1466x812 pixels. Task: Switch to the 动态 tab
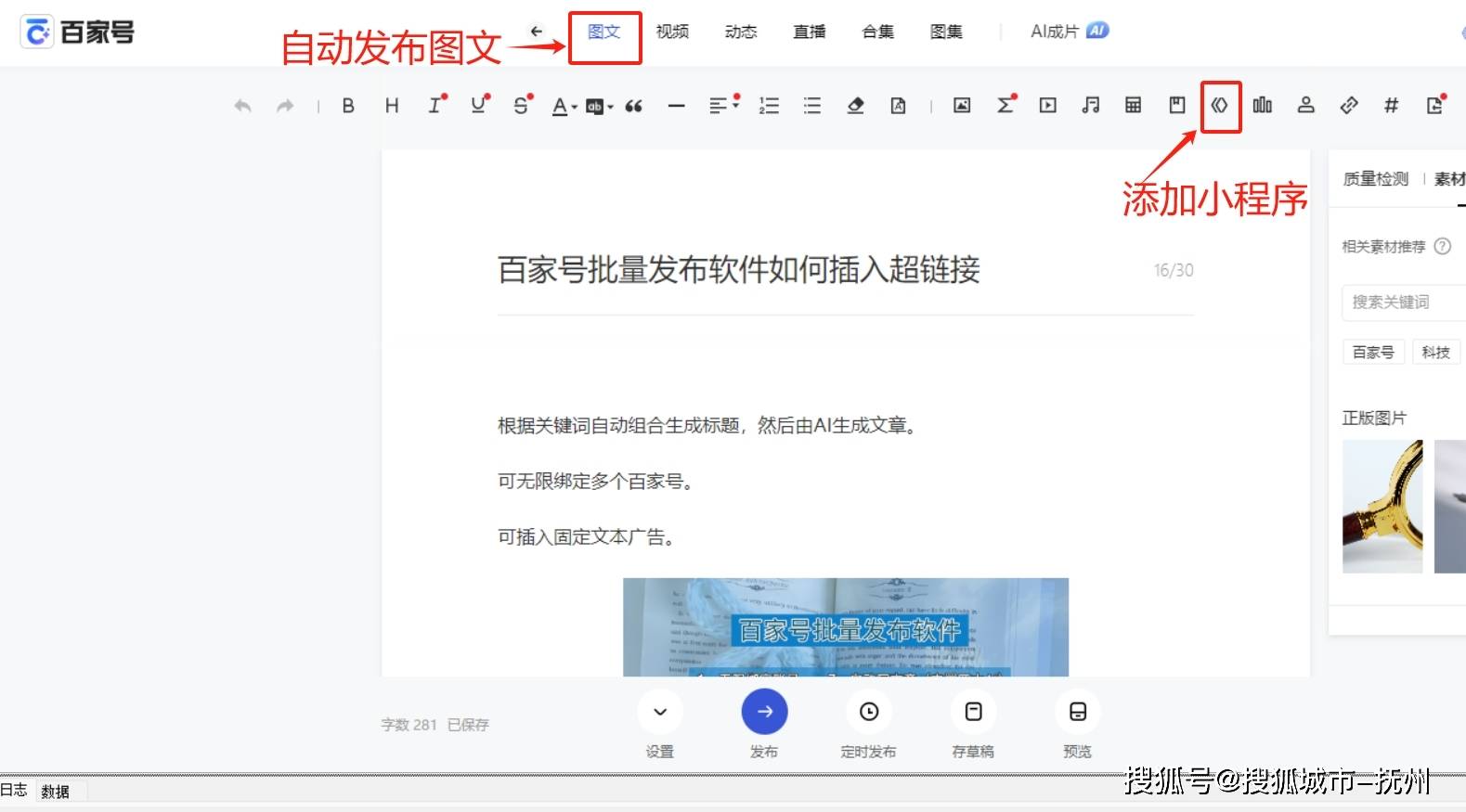741,32
